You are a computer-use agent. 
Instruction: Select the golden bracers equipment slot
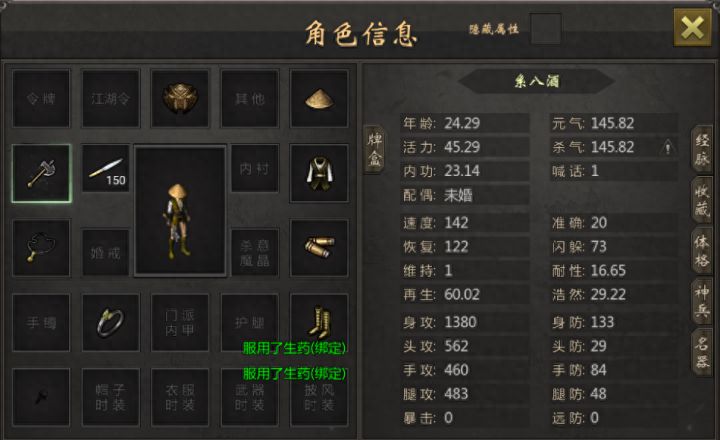[319, 248]
